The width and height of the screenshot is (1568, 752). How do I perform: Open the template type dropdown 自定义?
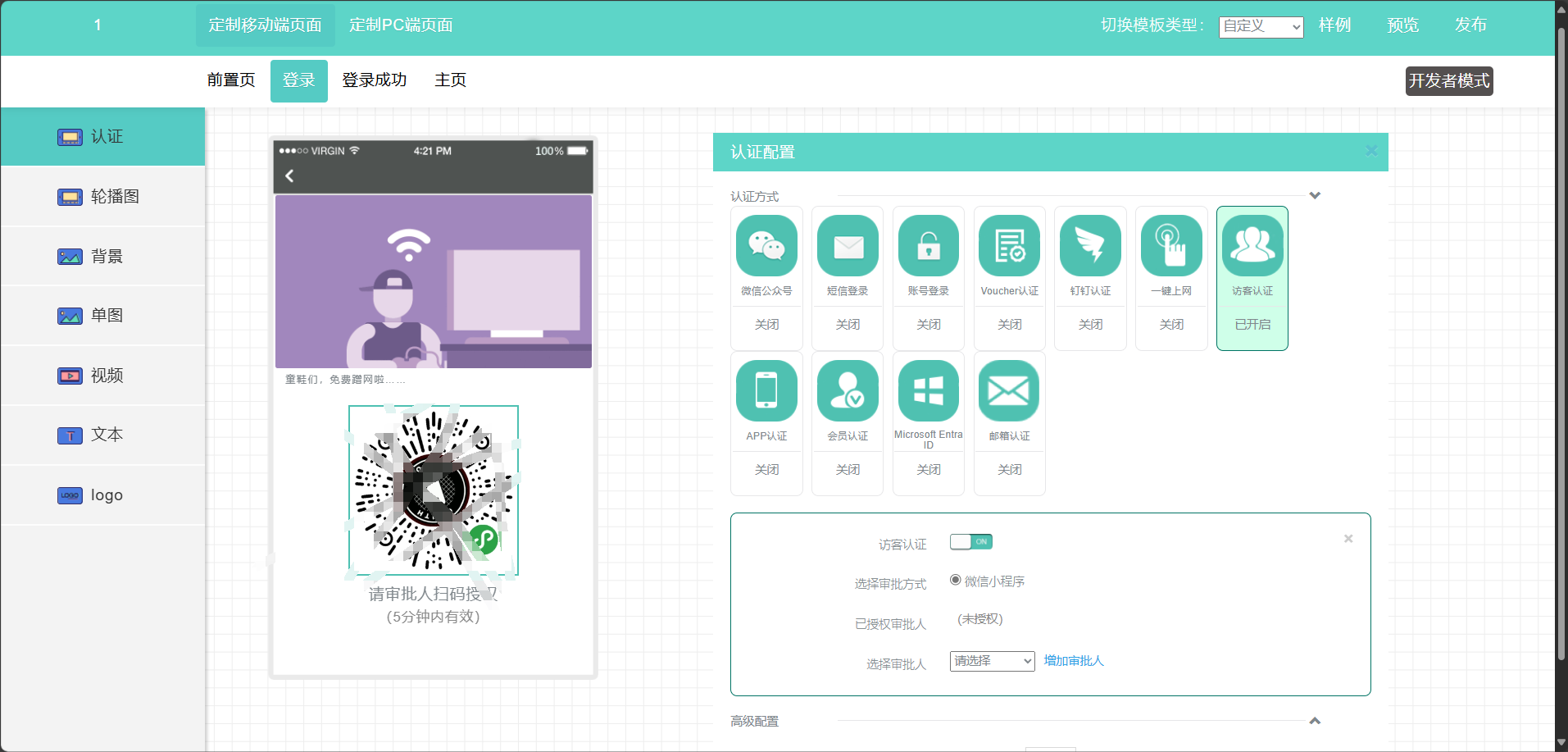[1261, 27]
